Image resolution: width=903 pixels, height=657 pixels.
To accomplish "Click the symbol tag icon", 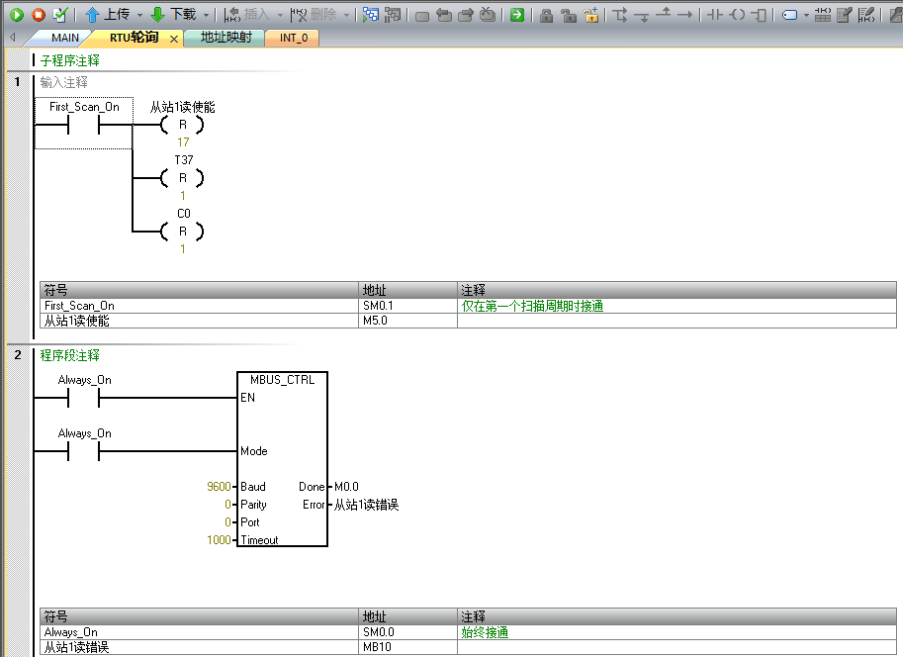I will [x=790, y=15].
